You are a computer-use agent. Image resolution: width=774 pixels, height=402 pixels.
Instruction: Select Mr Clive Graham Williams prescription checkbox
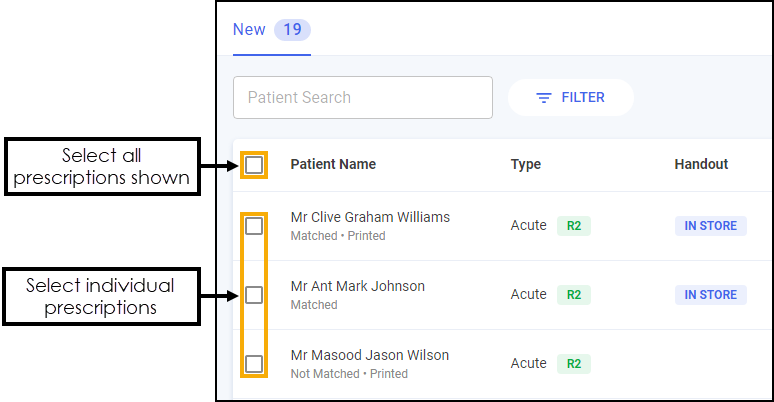(x=254, y=226)
